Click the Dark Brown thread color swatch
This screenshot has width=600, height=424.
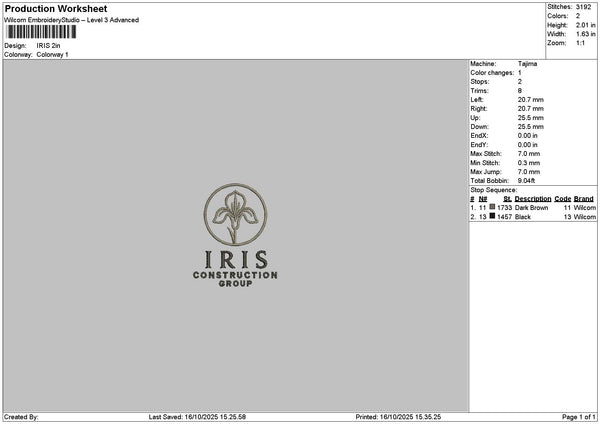click(x=492, y=207)
